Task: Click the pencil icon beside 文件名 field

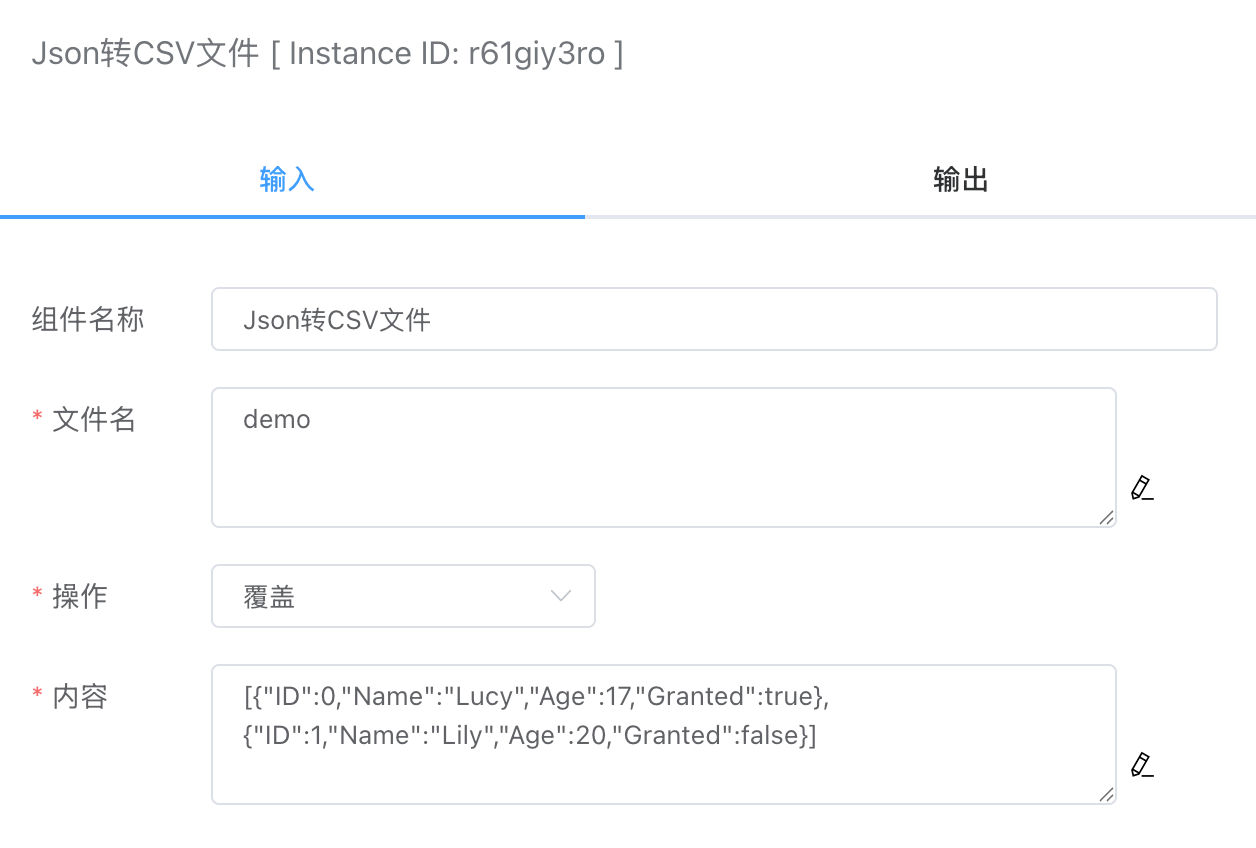Action: (x=1142, y=488)
